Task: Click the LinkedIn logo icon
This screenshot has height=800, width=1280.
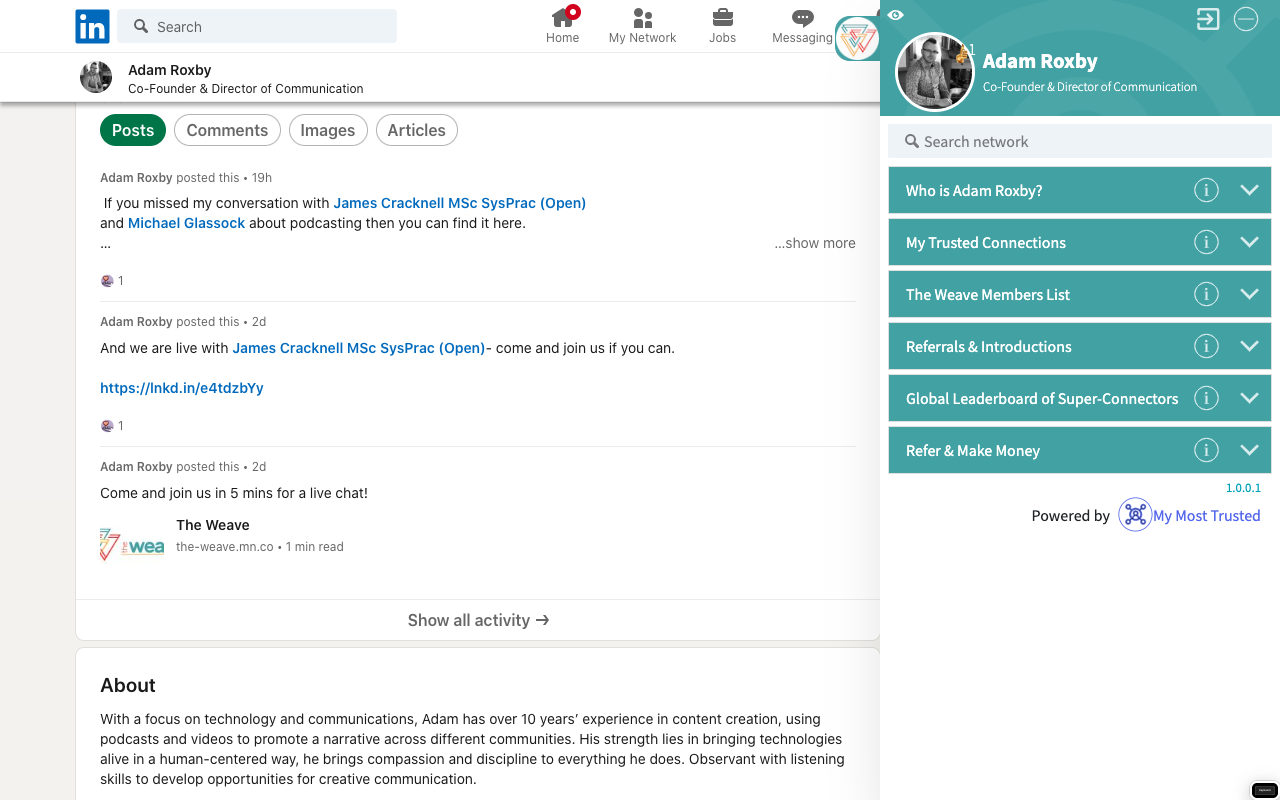Action: click(92, 27)
